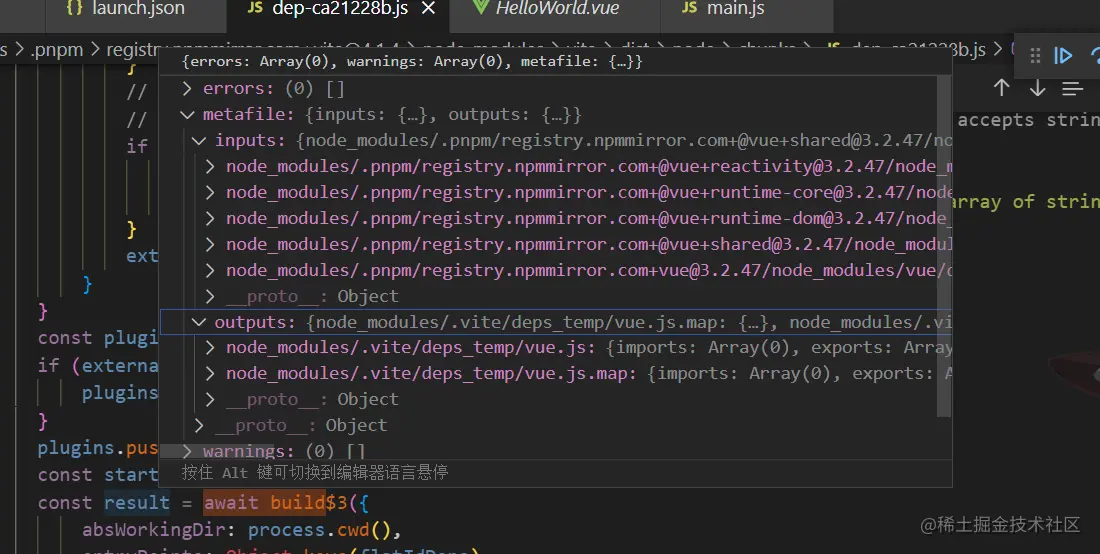Go to previous match with up arrow
This screenshot has height=554, width=1100.
tap(1001, 88)
